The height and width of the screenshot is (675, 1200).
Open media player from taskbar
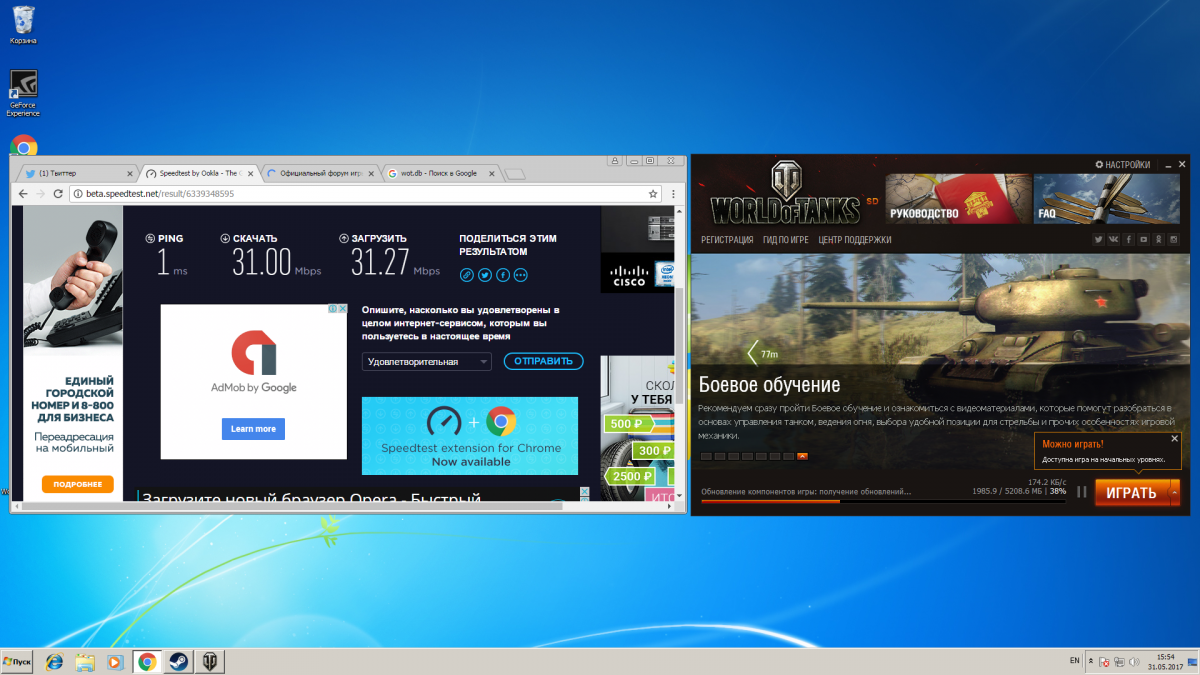(116, 661)
